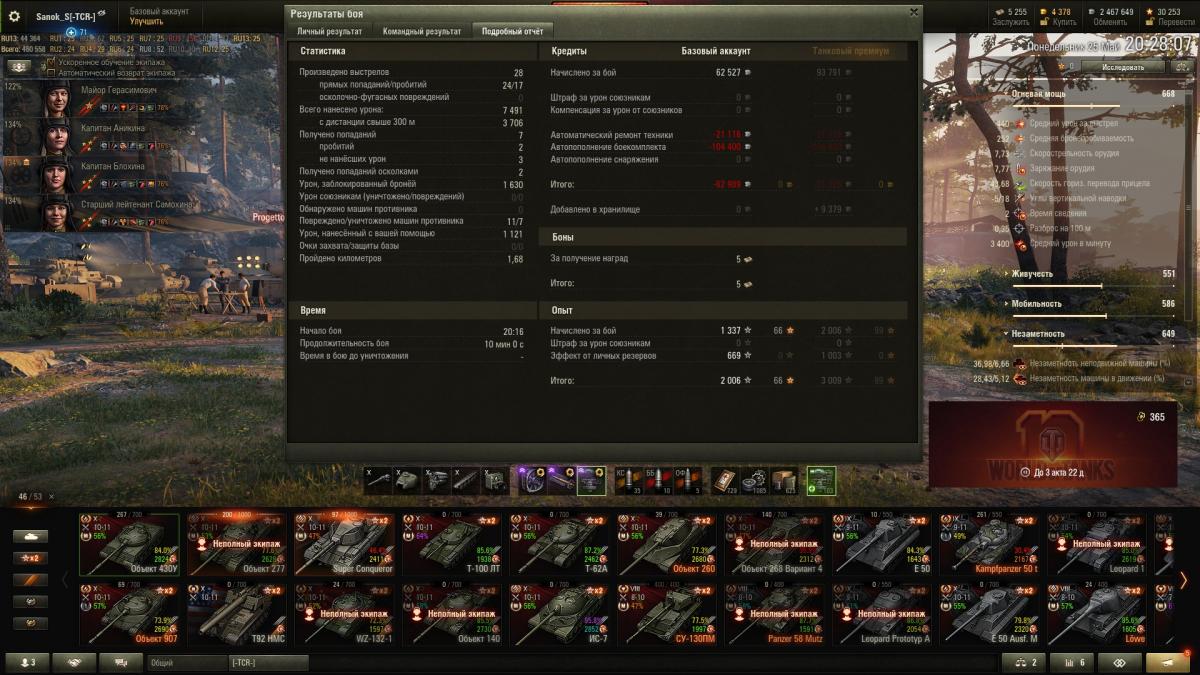The height and width of the screenshot is (675, 1200).
Task: Open the first equipment slot
Action: 531,480
